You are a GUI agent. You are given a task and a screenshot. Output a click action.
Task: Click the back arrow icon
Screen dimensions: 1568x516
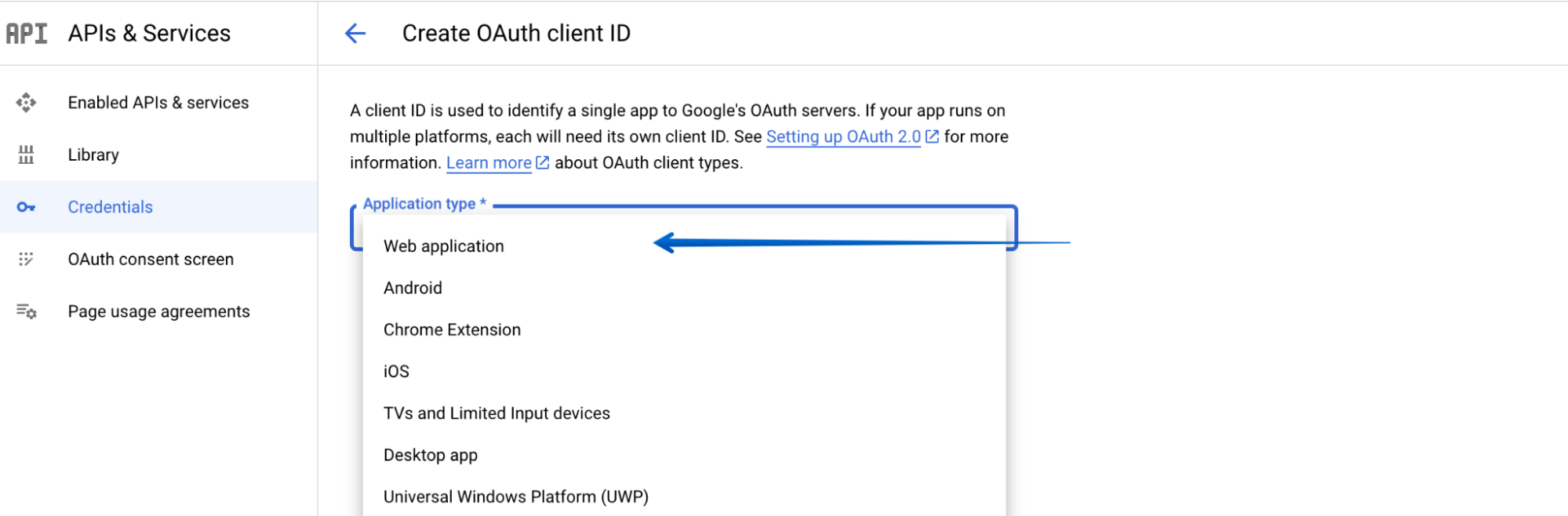(355, 33)
